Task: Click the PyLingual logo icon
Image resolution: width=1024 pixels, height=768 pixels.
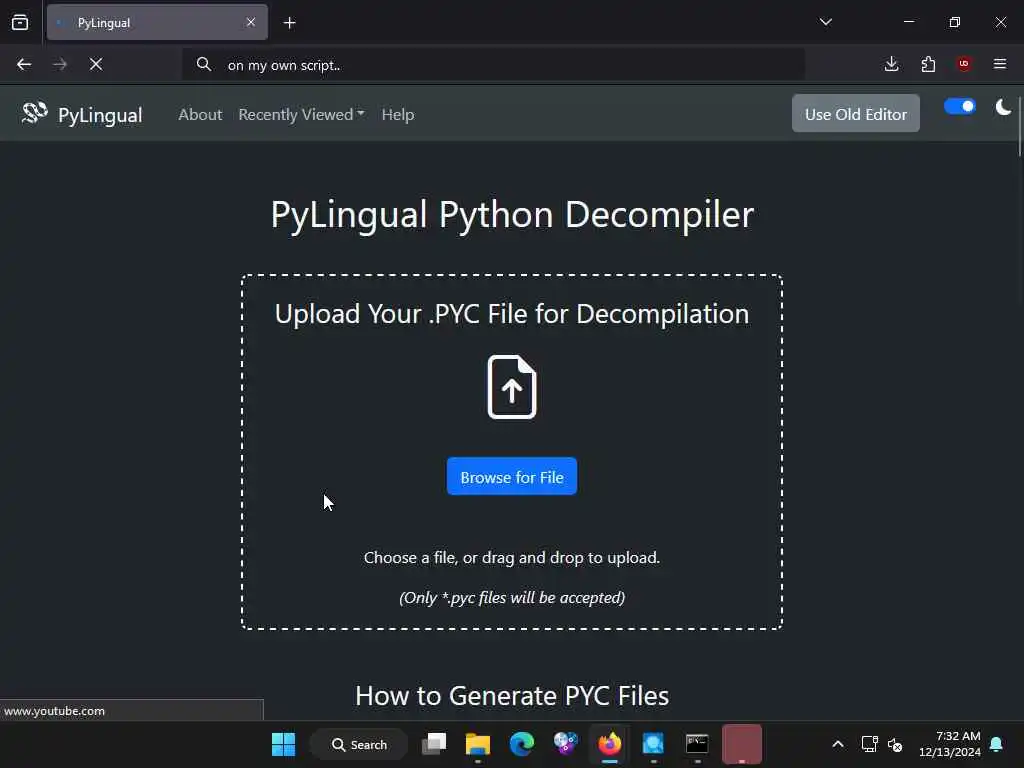Action: tap(35, 114)
